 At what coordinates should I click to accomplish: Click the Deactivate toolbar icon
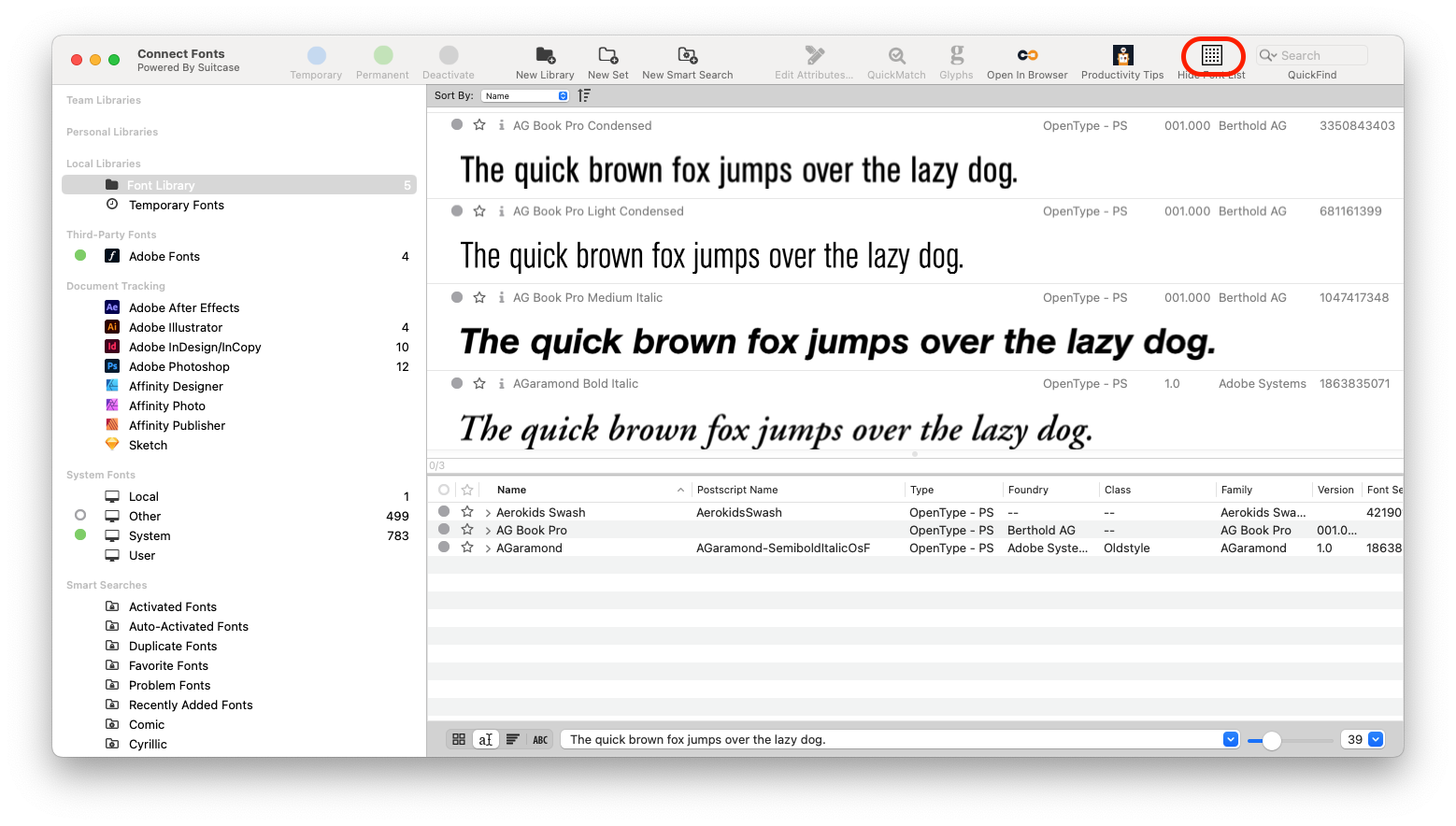point(449,56)
